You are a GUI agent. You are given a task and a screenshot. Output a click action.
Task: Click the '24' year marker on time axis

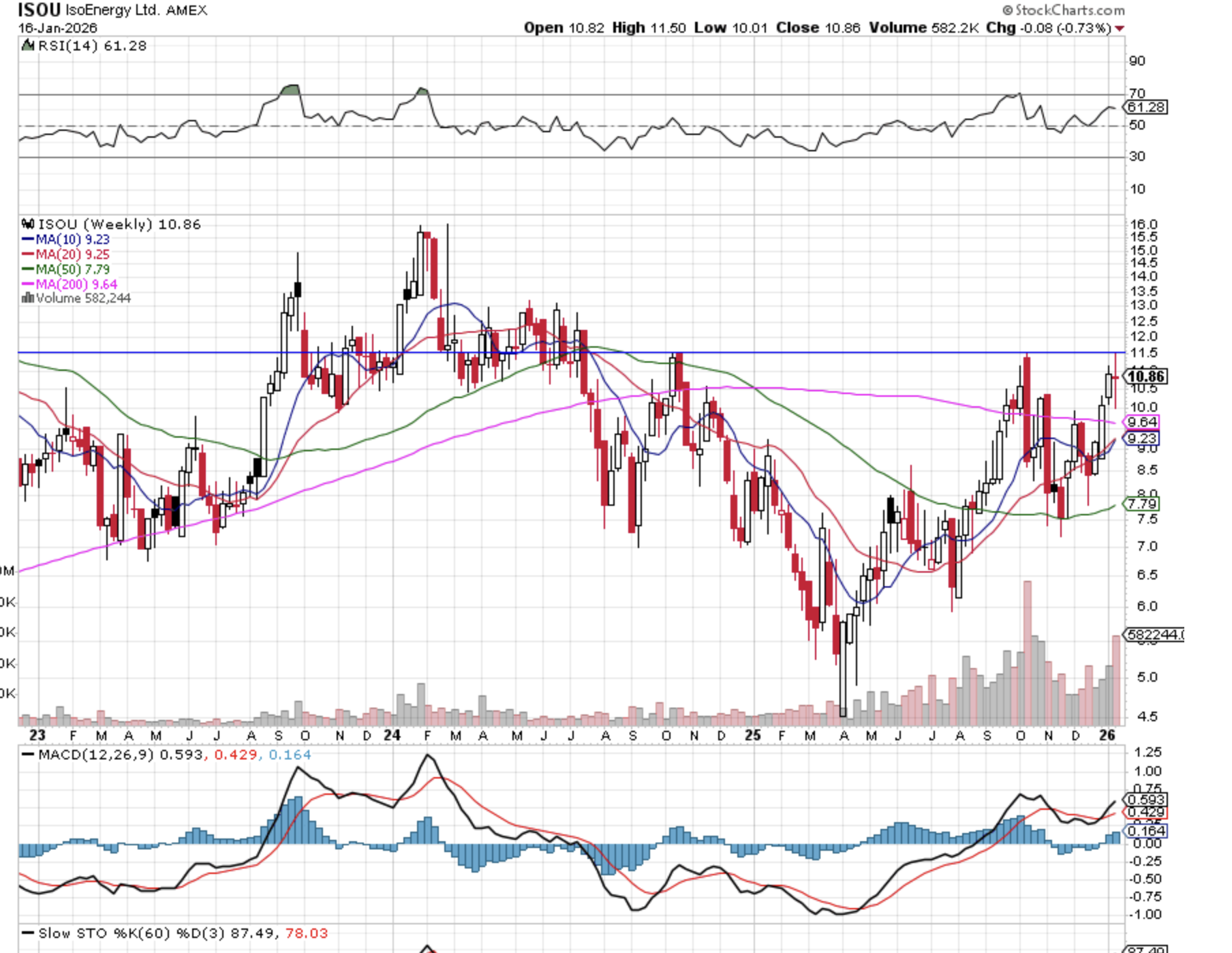(392, 735)
